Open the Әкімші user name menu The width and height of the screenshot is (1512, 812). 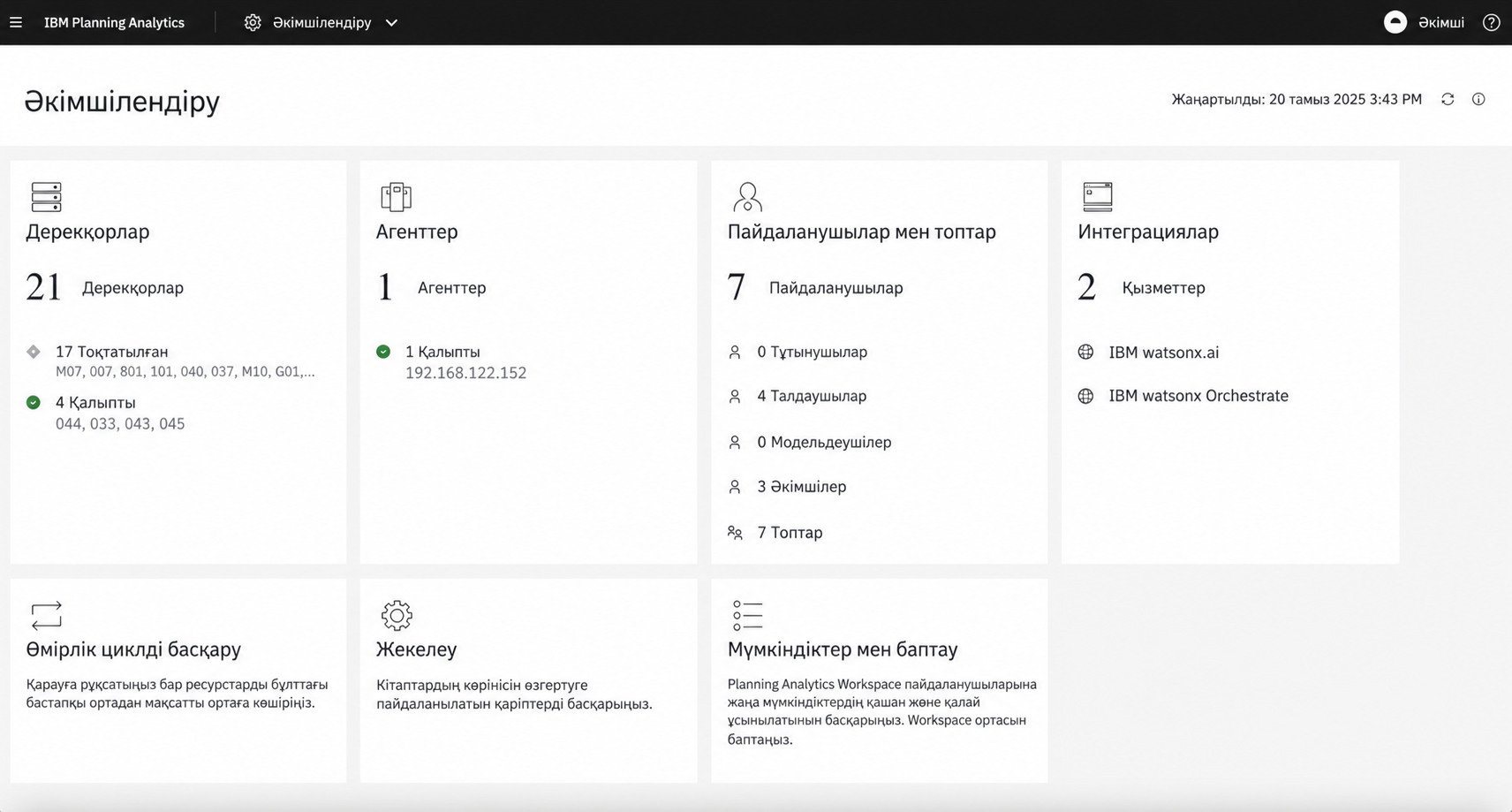click(1441, 22)
